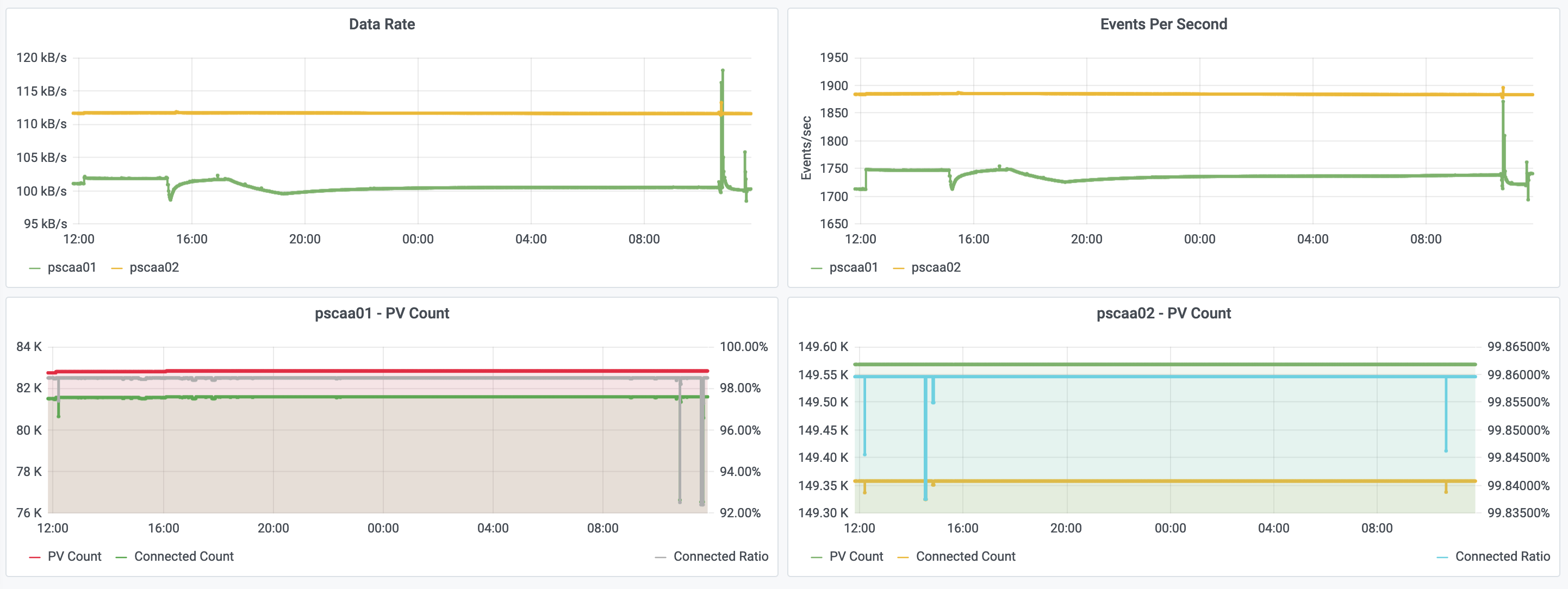The image size is (1568, 589).
Task: Click the pscaa02 - PV Count panel title
Action: click(x=1163, y=314)
